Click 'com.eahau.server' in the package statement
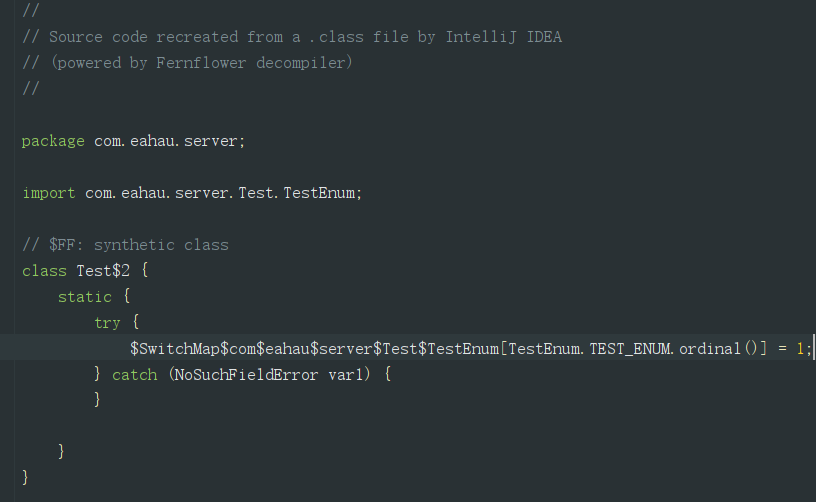Image resolution: width=816 pixels, height=502 pixels. click(165, 141)
